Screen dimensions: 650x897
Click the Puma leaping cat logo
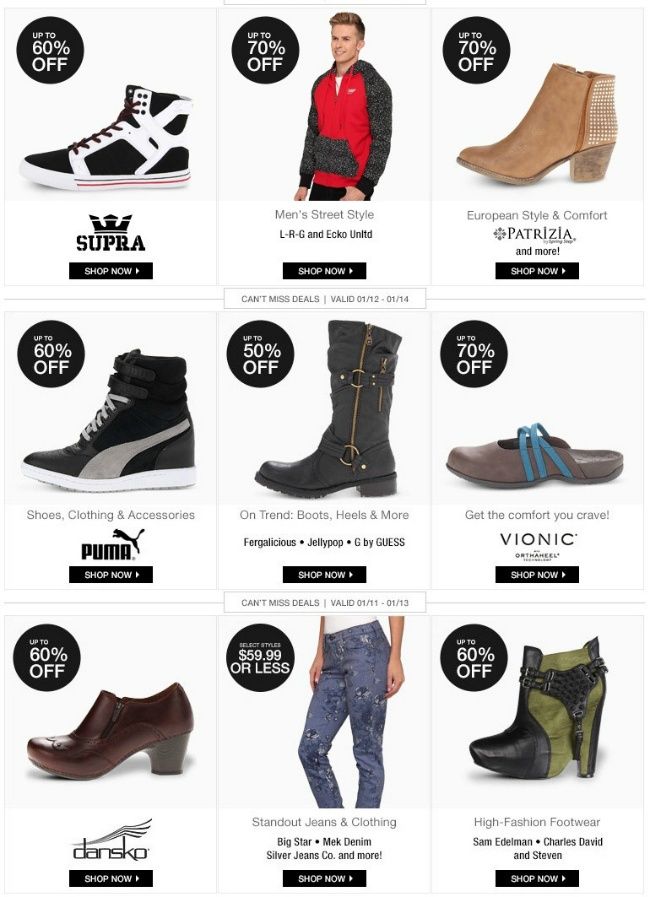[112, 545]
